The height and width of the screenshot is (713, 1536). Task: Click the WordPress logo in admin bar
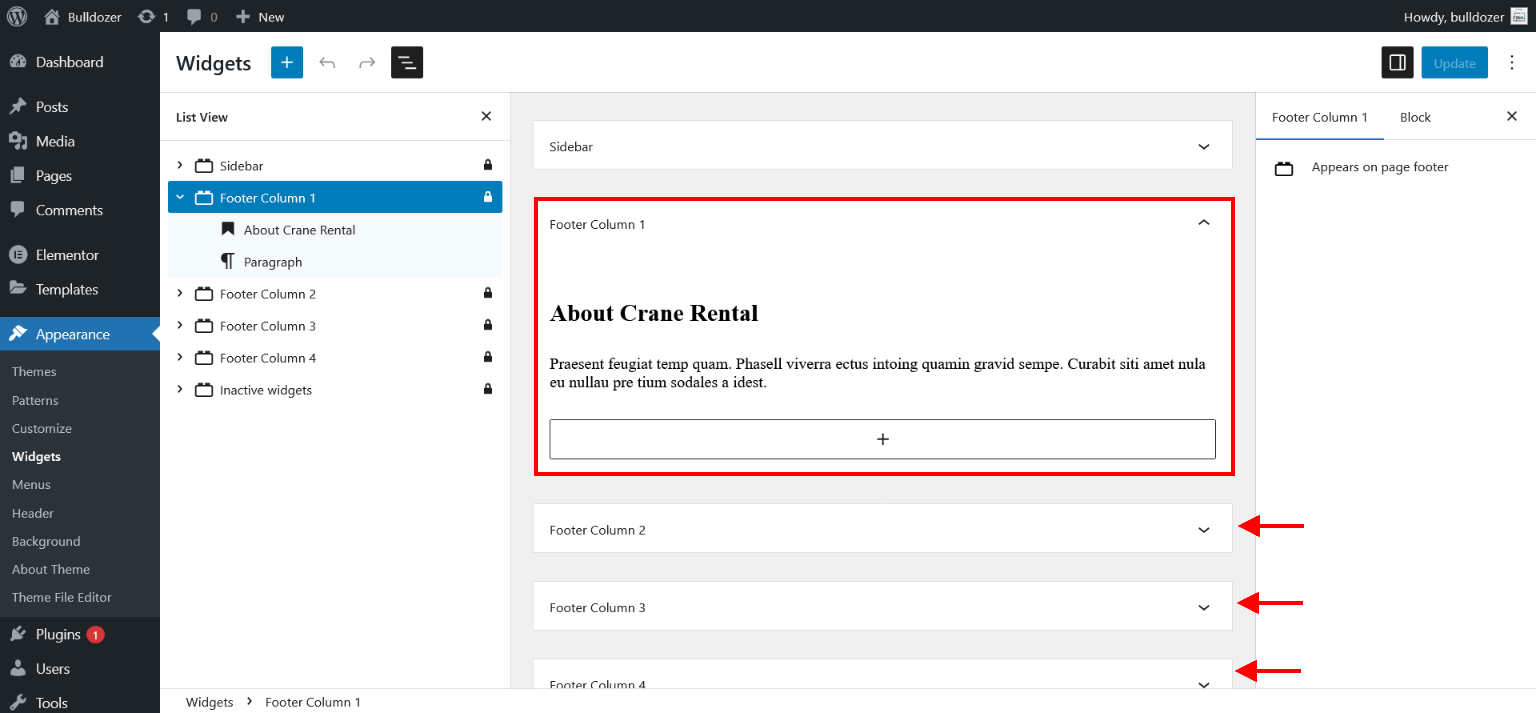click(x=17, y=16)
